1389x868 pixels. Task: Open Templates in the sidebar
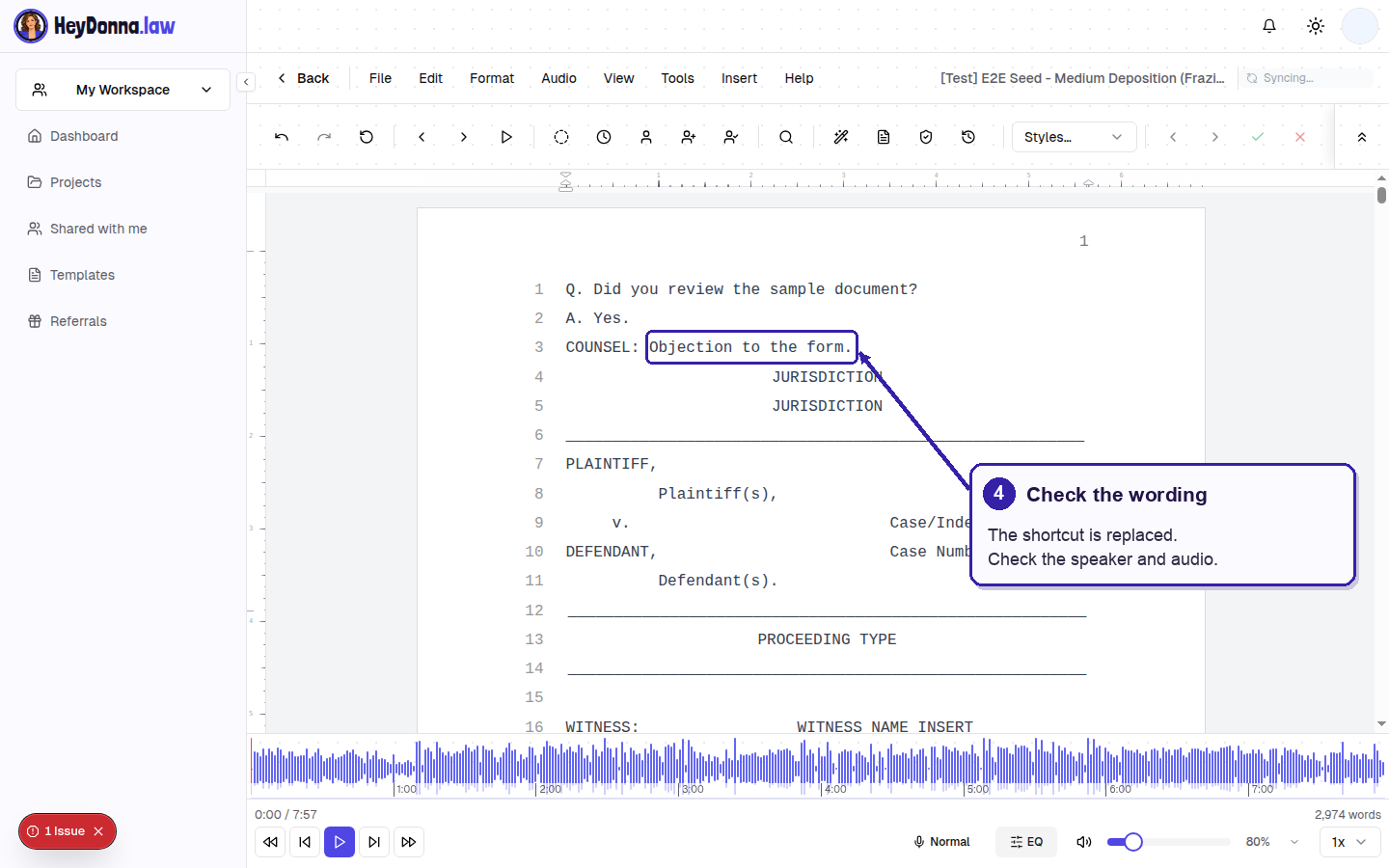click(82, 275)
